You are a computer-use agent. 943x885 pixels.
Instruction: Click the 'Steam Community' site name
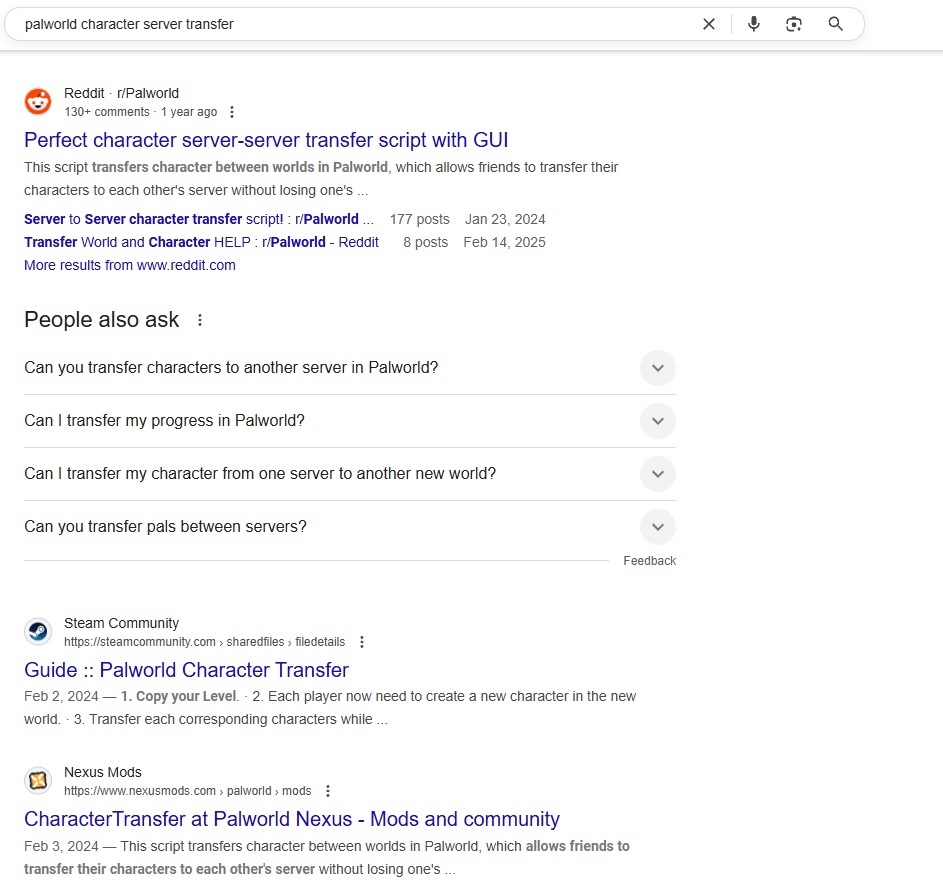(x=121, y=623)
